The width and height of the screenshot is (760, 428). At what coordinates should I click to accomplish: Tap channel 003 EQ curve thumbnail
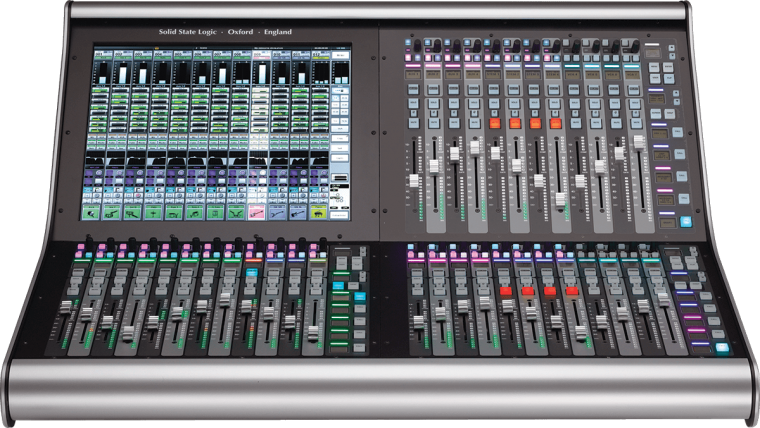(x=136, y=160)
